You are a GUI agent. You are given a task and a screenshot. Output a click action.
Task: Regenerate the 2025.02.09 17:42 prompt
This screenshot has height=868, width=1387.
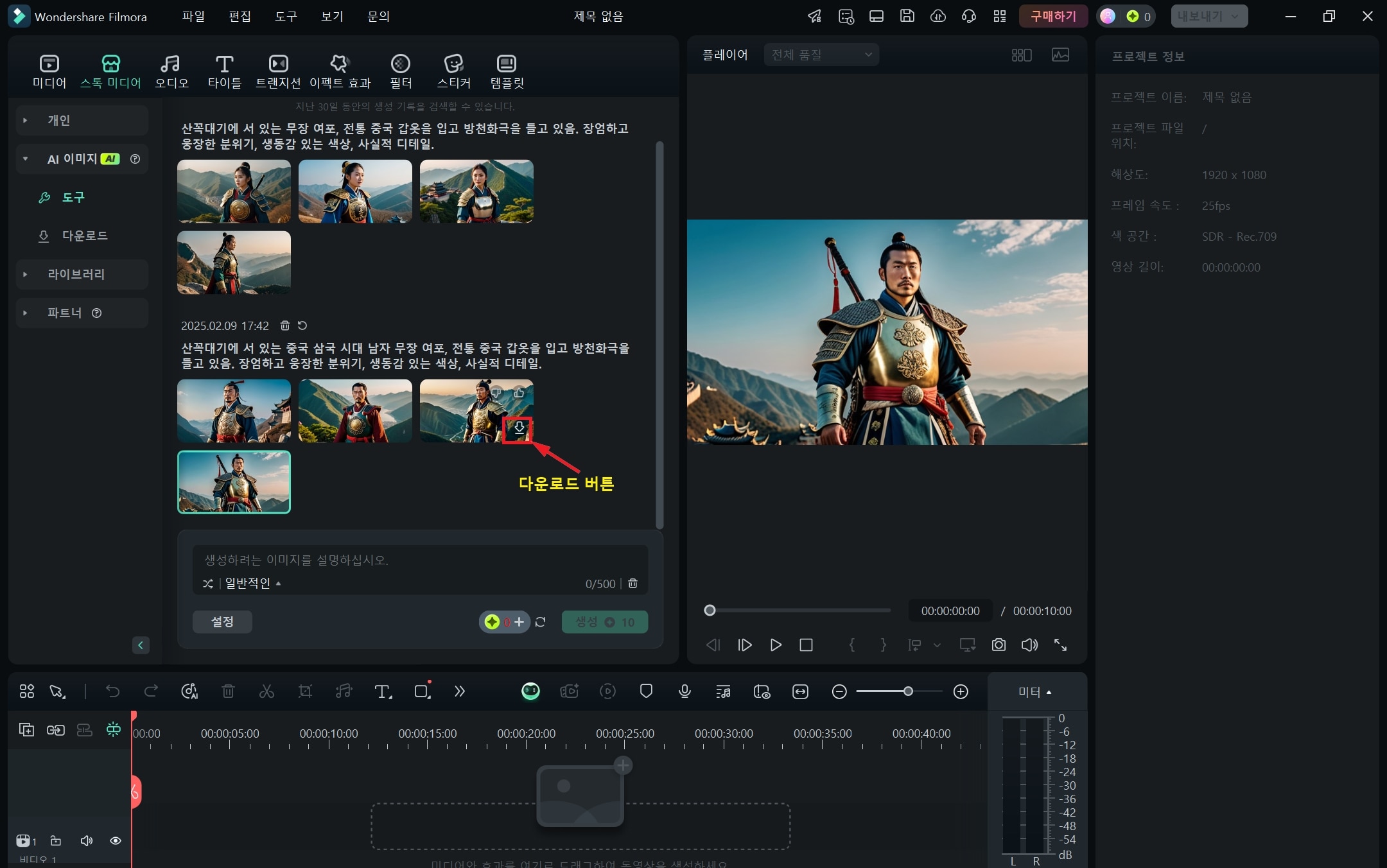click(302, 325)
